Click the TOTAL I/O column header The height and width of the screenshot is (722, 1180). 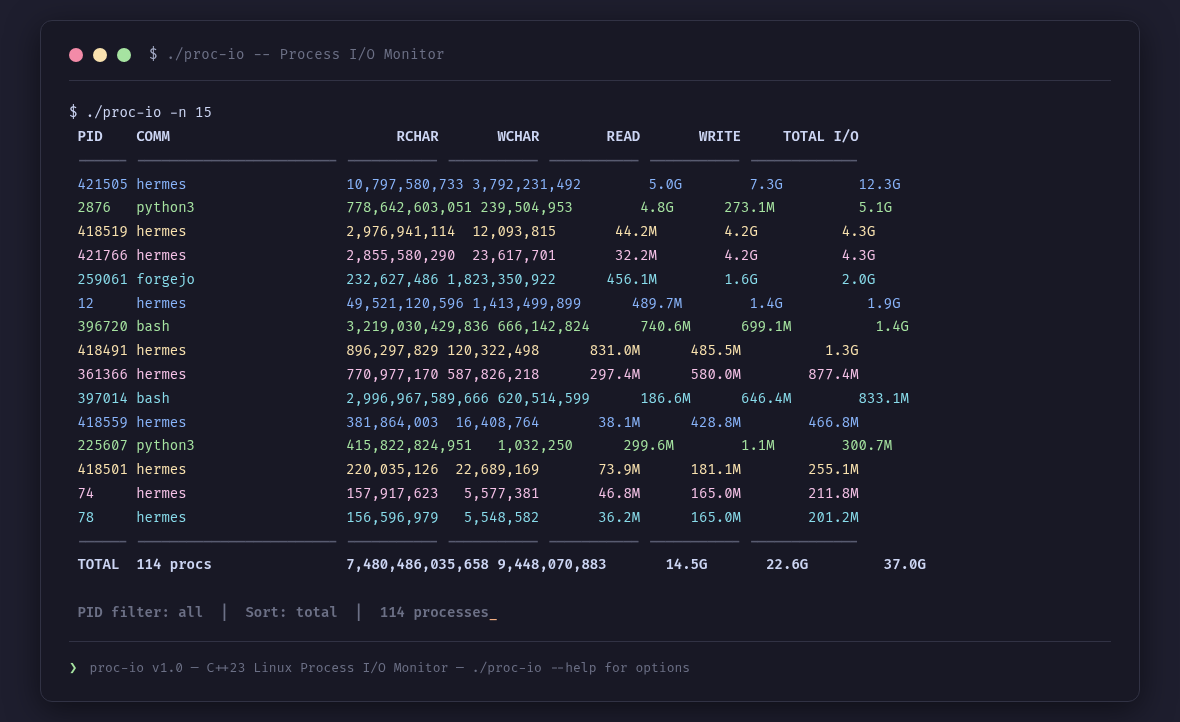tap(820, 136)
